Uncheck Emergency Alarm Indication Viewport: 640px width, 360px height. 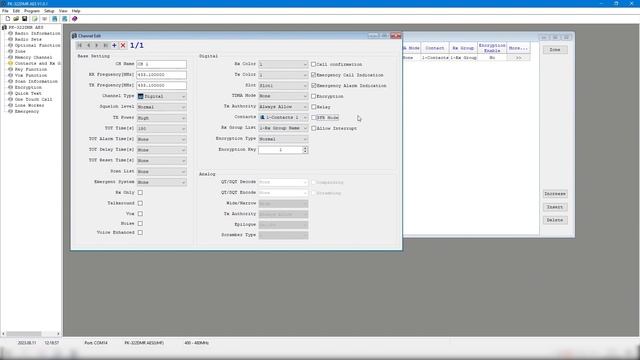pos(313,86)
